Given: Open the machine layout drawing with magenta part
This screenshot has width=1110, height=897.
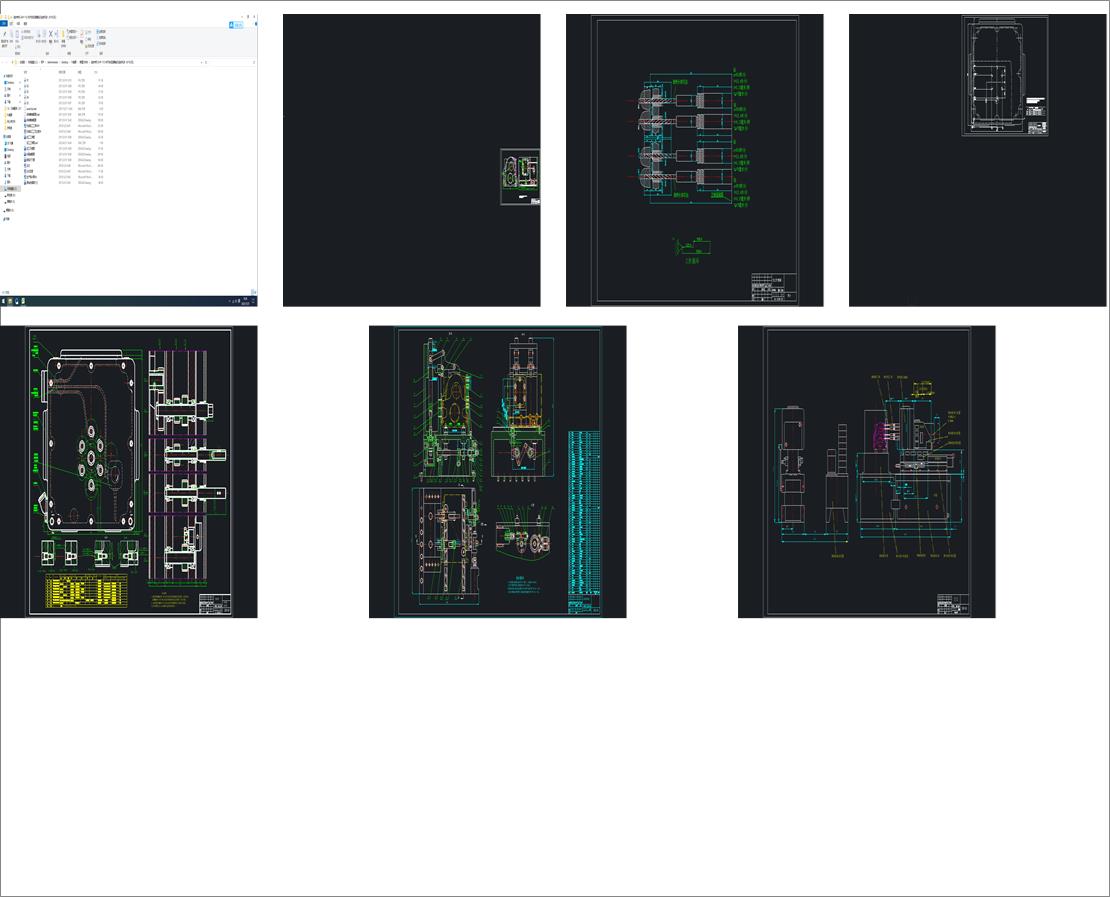Looking at the screenshot, I should pos(866,472).
